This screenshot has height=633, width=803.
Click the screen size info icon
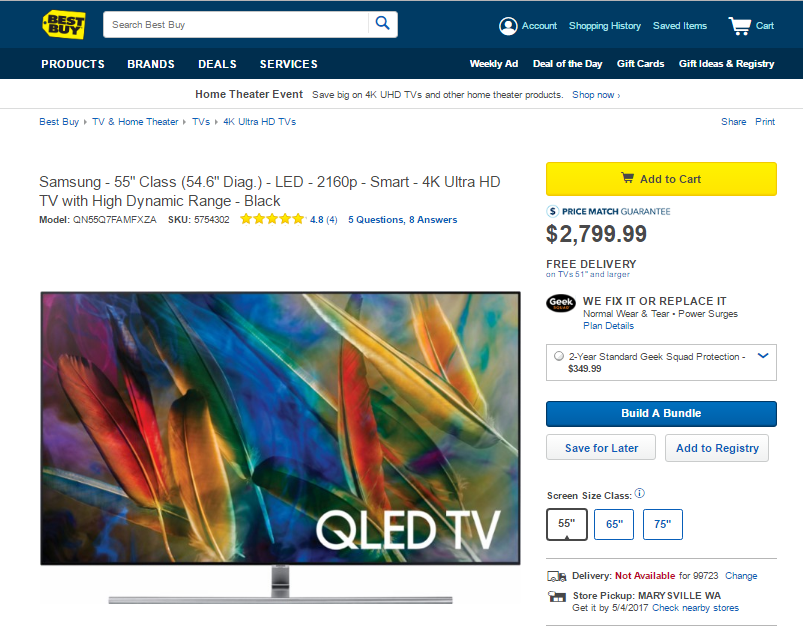(x=640, y=493)
